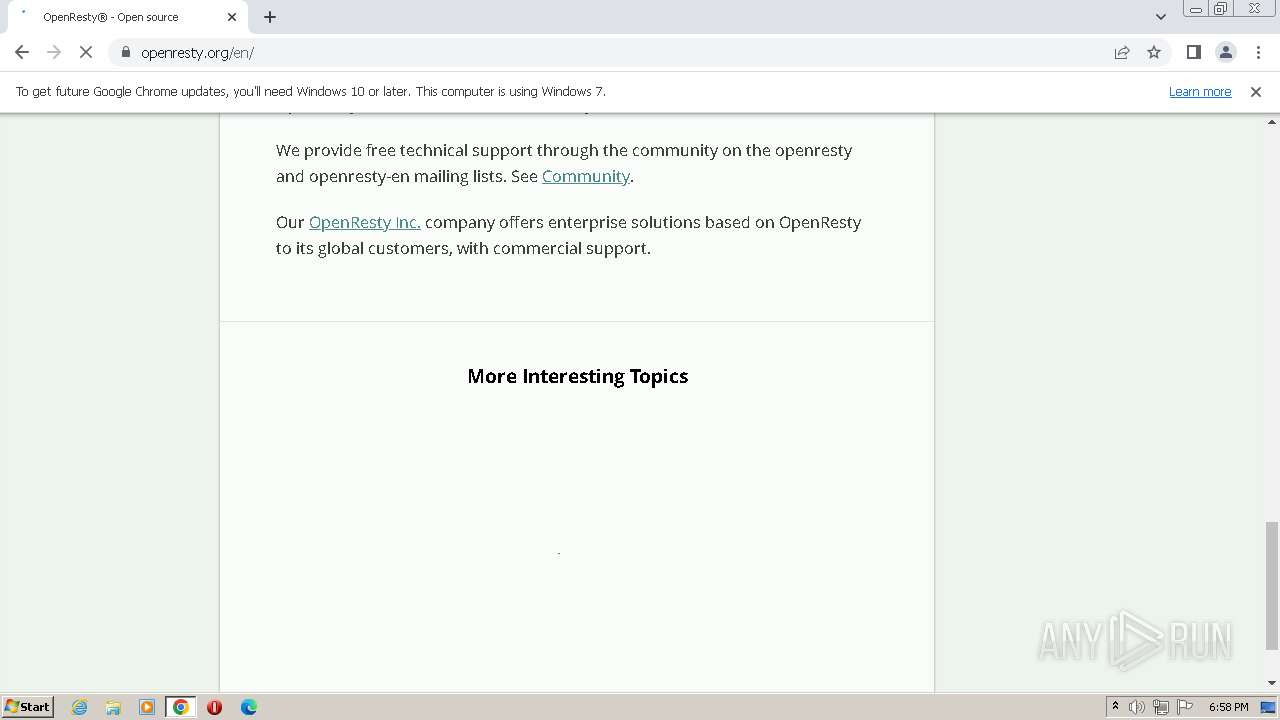Click the scrollbar up arrow
Viewport: 1280px width, 720px height.
[x=1272, y=121]
